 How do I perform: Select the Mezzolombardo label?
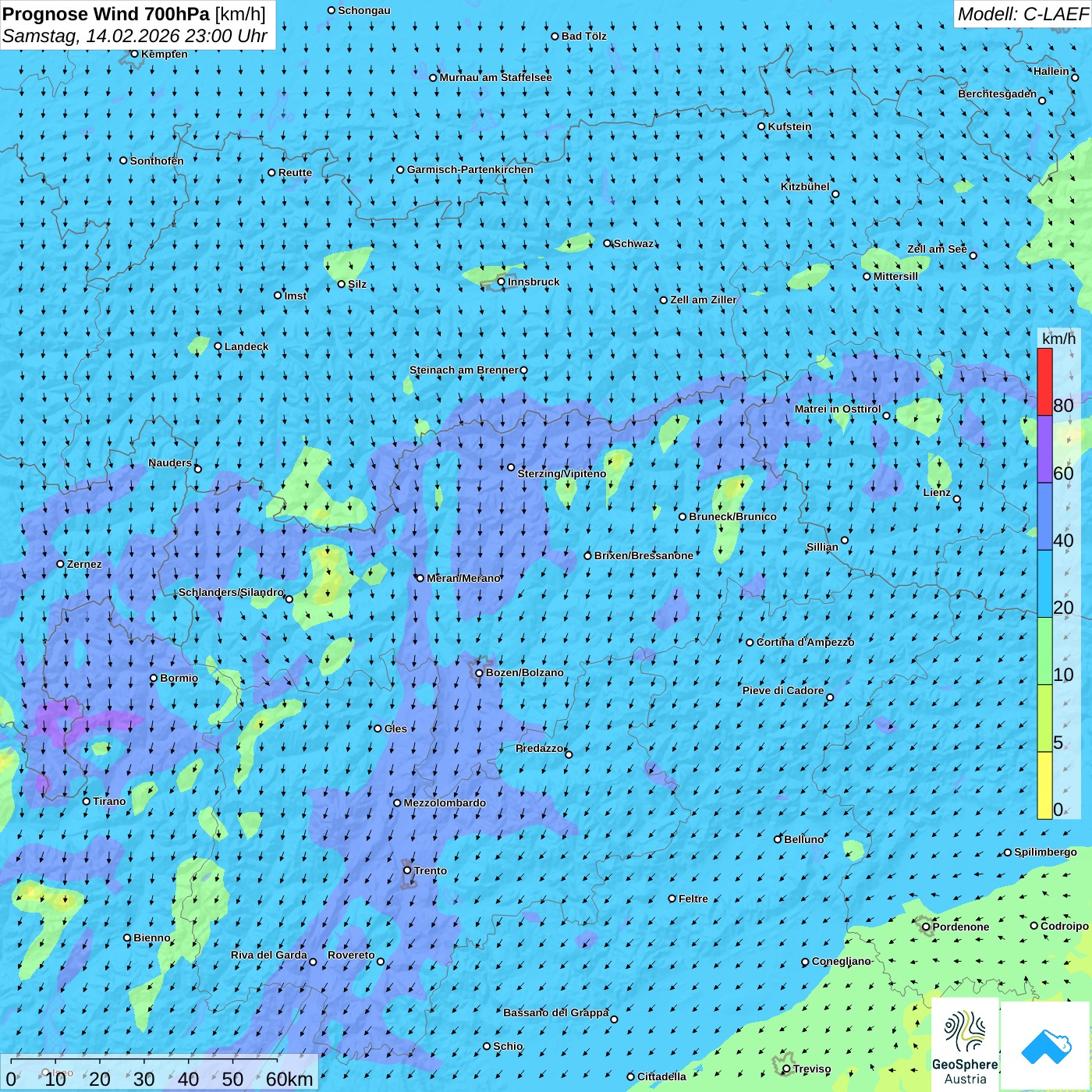[445, 803]
